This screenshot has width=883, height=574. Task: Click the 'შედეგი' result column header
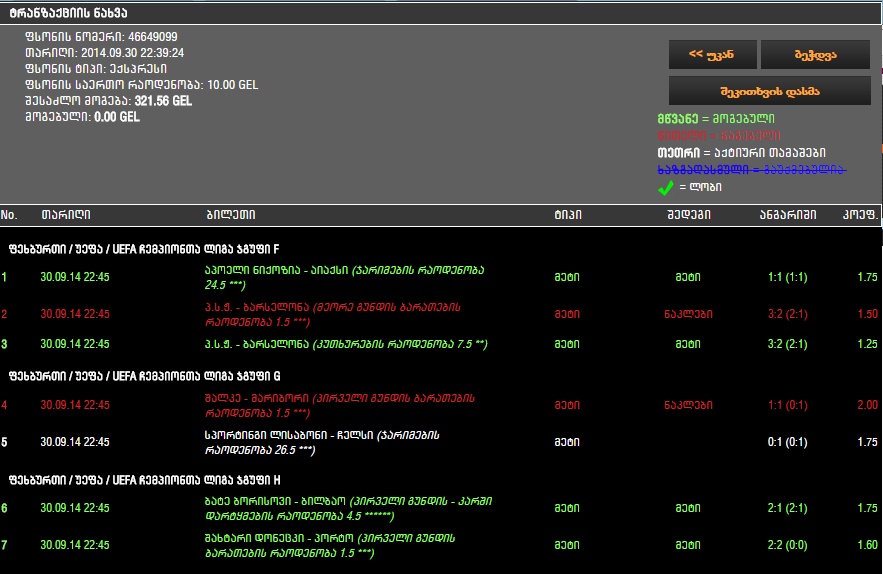click(688, 215)
